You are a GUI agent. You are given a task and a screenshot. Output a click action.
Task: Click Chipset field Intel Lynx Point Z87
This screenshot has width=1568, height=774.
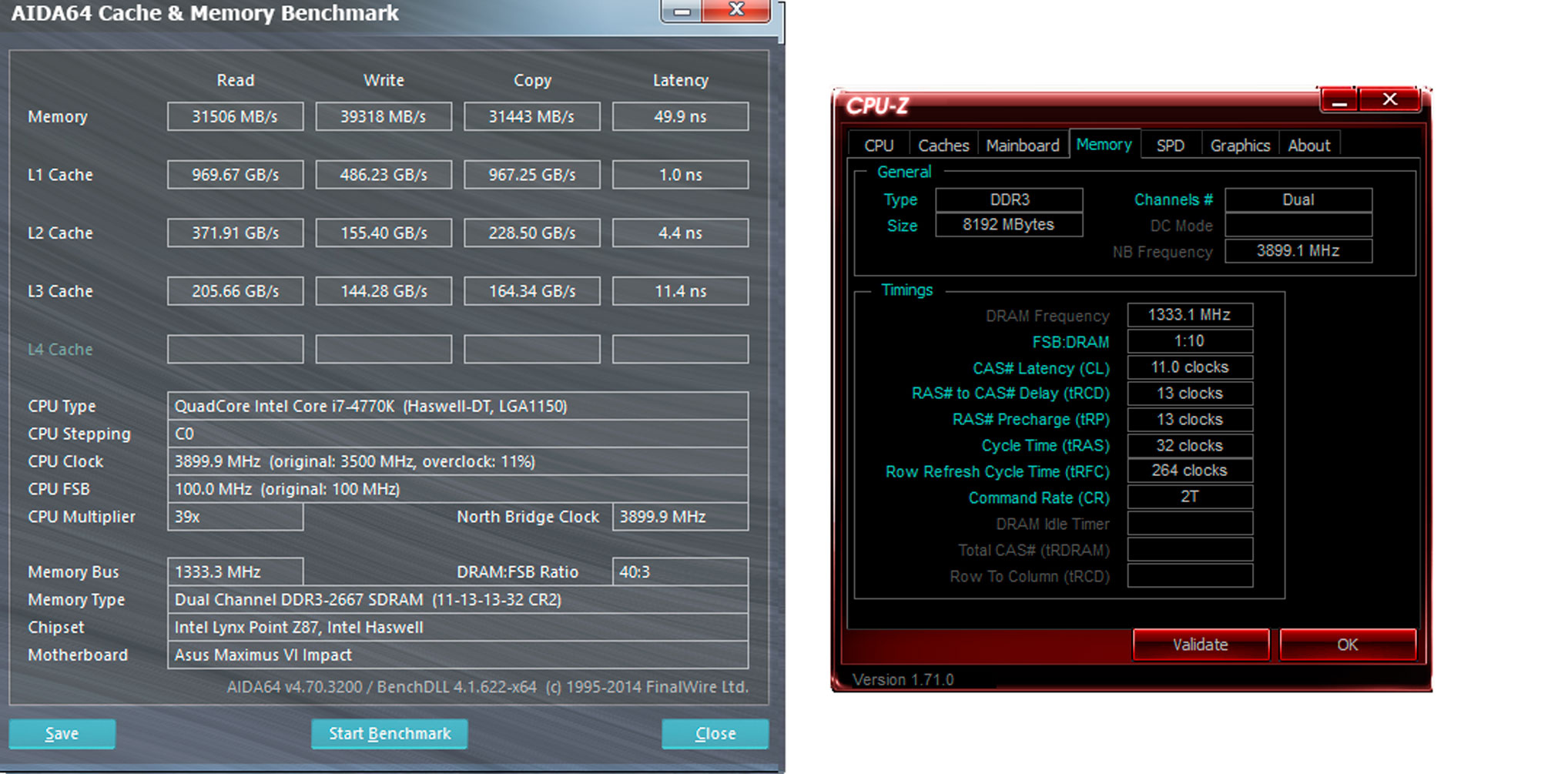click(x=457, y=627)
